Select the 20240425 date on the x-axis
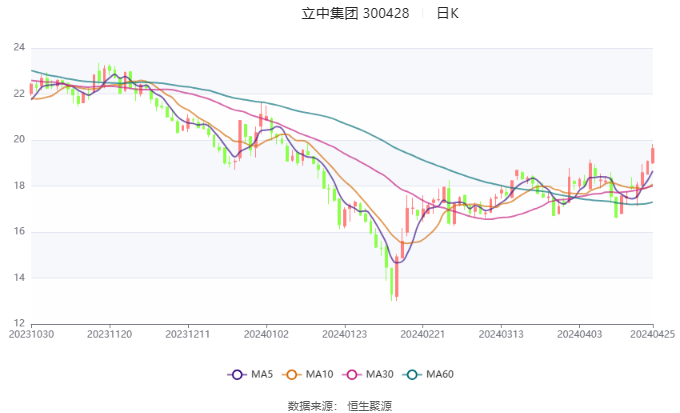Viewport: 680px width, 413px height. point(651,333)
